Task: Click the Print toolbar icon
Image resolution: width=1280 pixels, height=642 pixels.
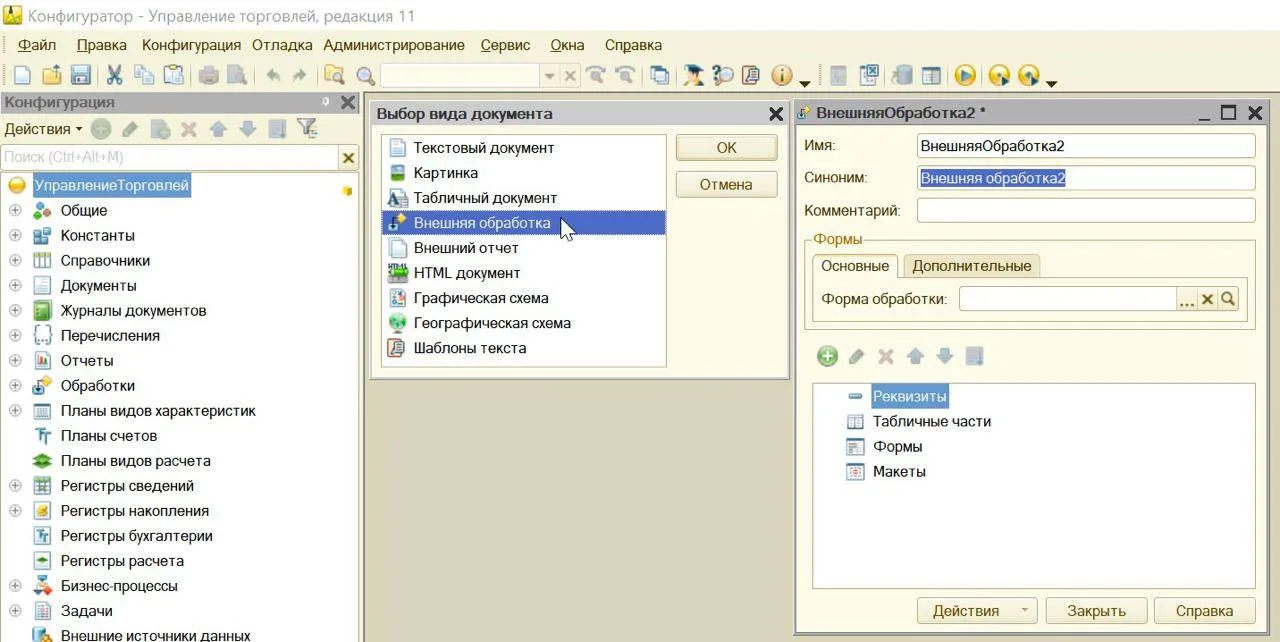Action: click(x=208, y=75)
